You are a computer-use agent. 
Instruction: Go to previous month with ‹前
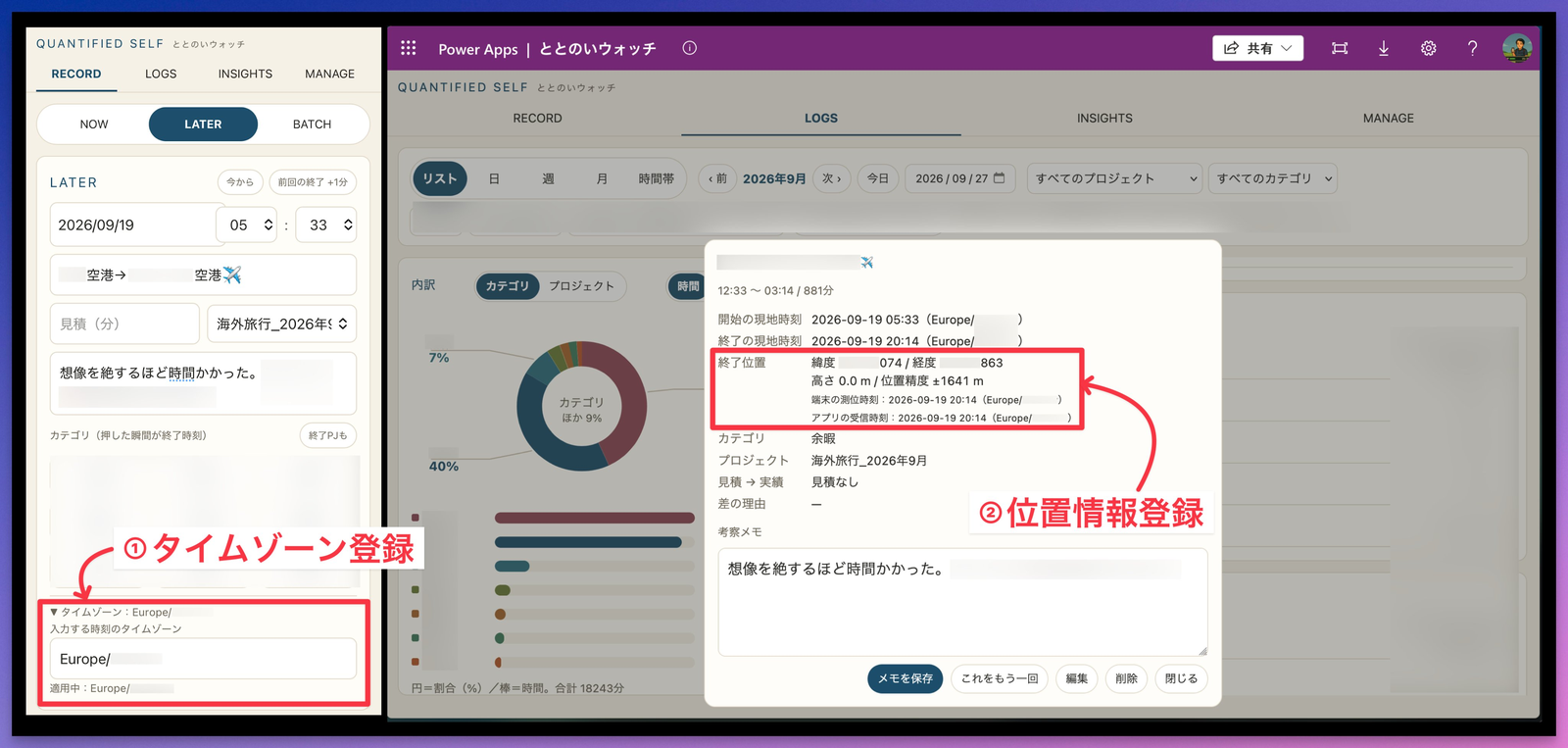pyautogui.click(x=717, y=178)
